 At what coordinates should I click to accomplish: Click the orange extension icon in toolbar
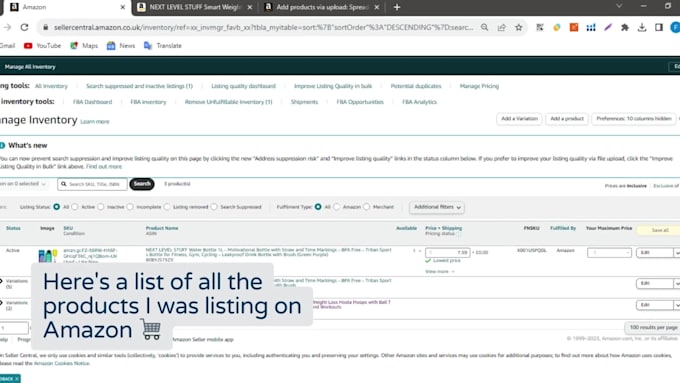point(574,27)
